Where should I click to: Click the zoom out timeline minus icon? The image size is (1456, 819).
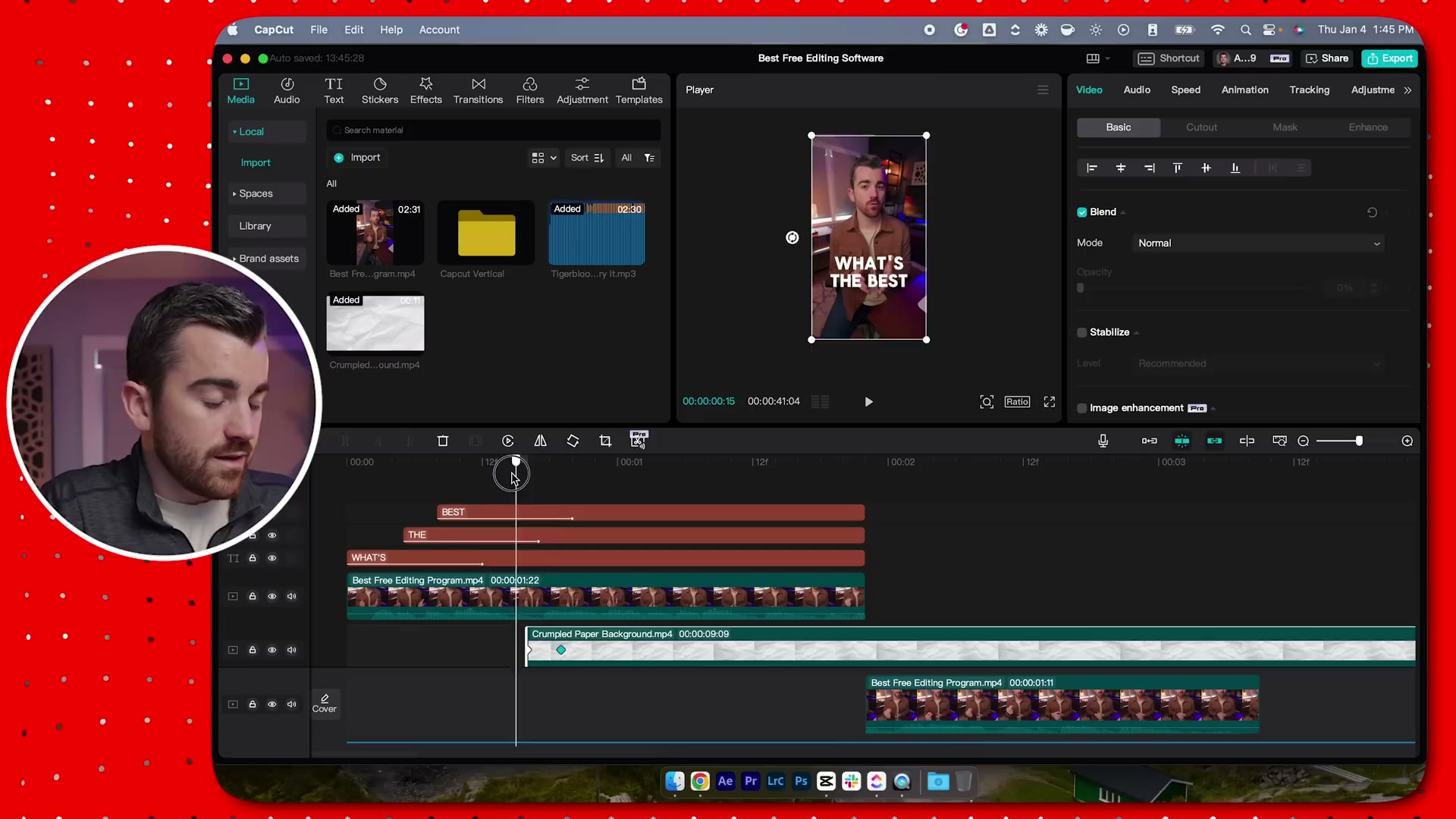point(1304,441)
